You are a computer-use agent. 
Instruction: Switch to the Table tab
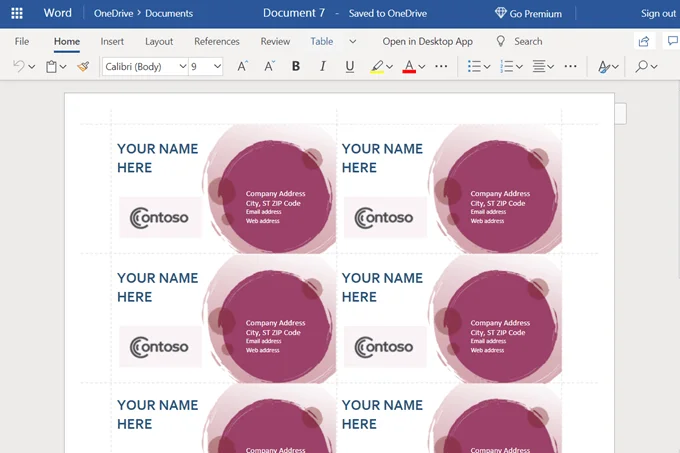click(x=322, y=42)
